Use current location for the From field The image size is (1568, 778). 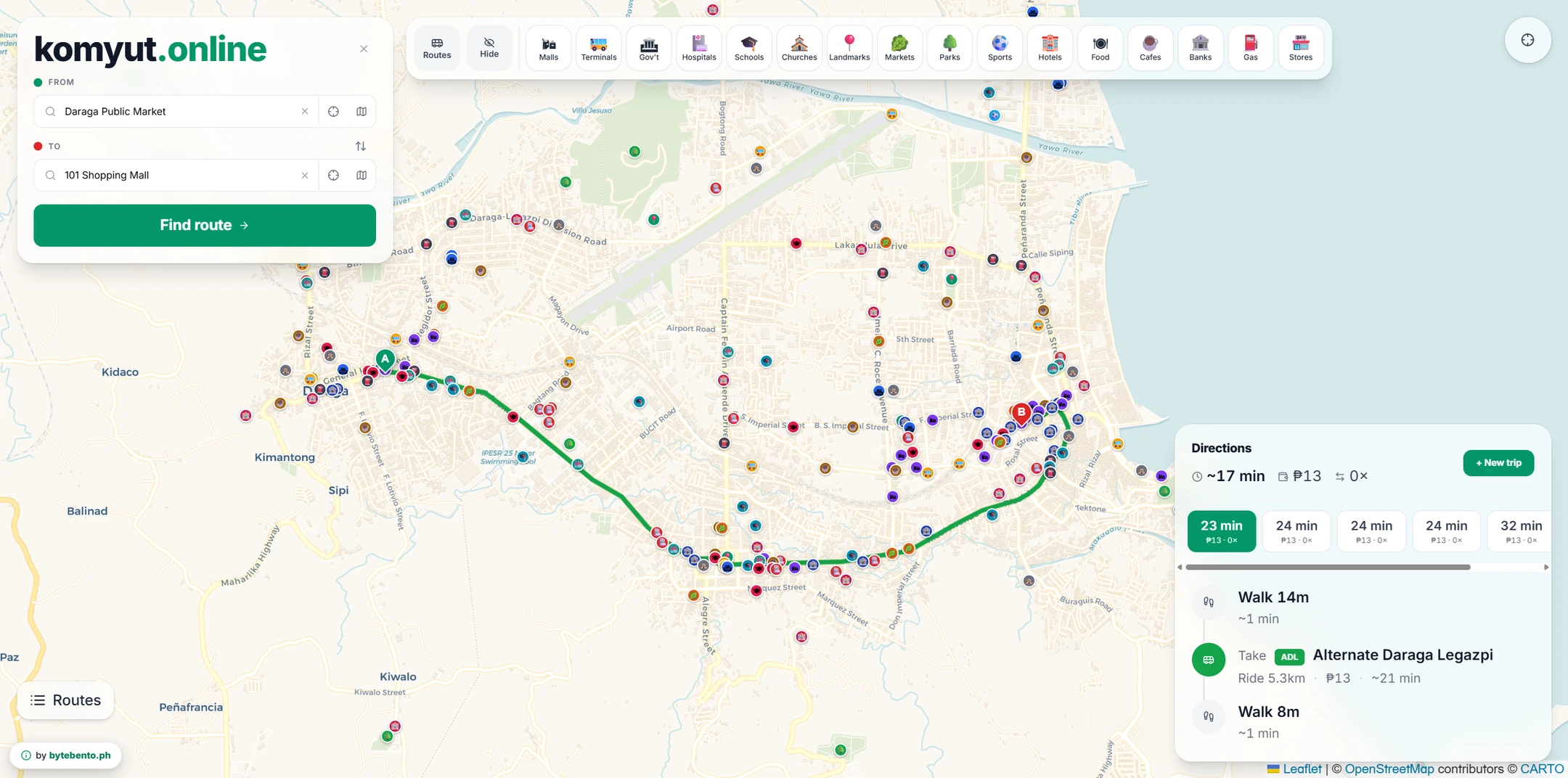click(x=333, y=111)
